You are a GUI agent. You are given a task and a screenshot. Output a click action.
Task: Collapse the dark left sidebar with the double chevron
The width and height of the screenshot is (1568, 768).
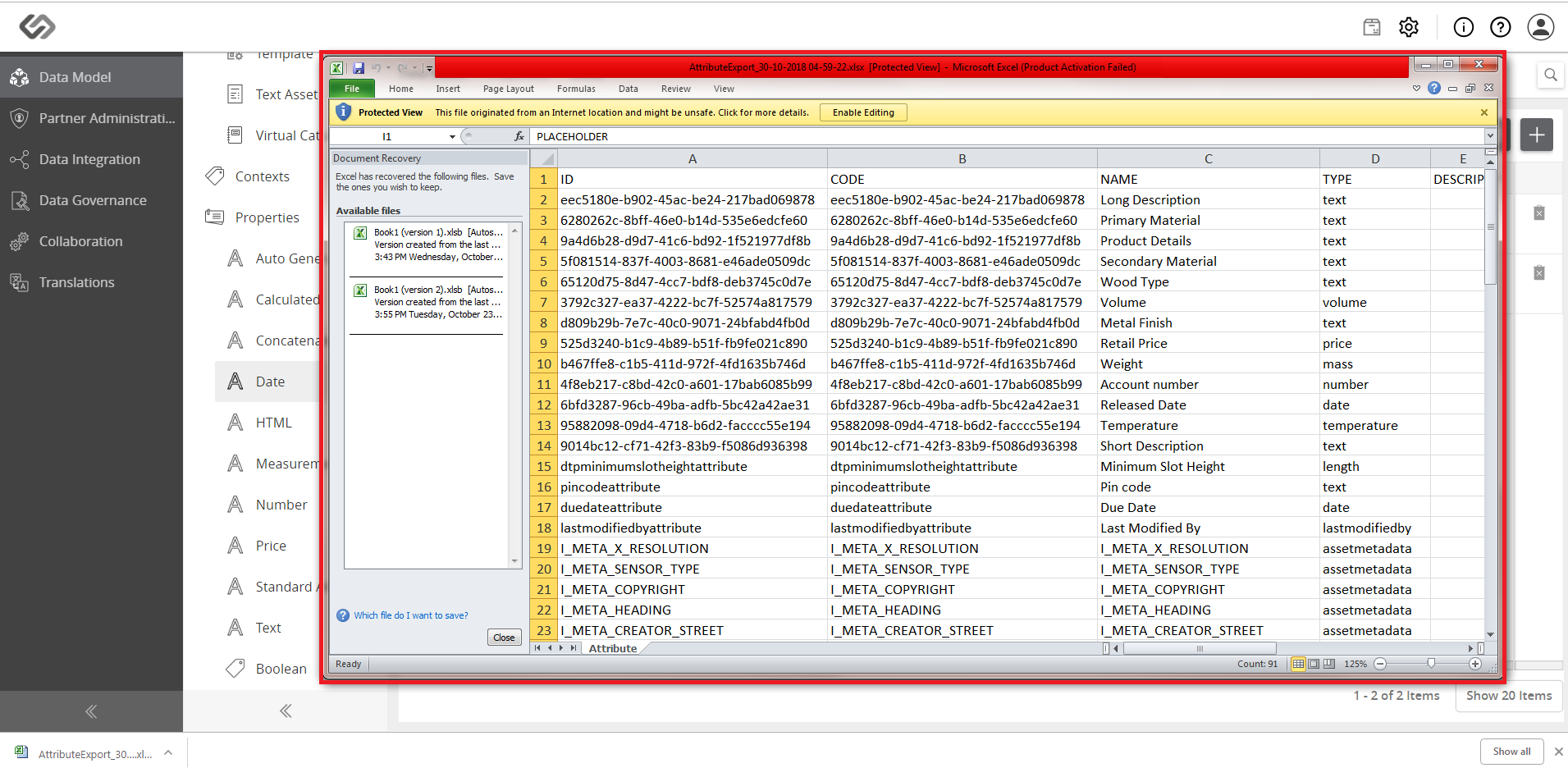coord(91,711)
